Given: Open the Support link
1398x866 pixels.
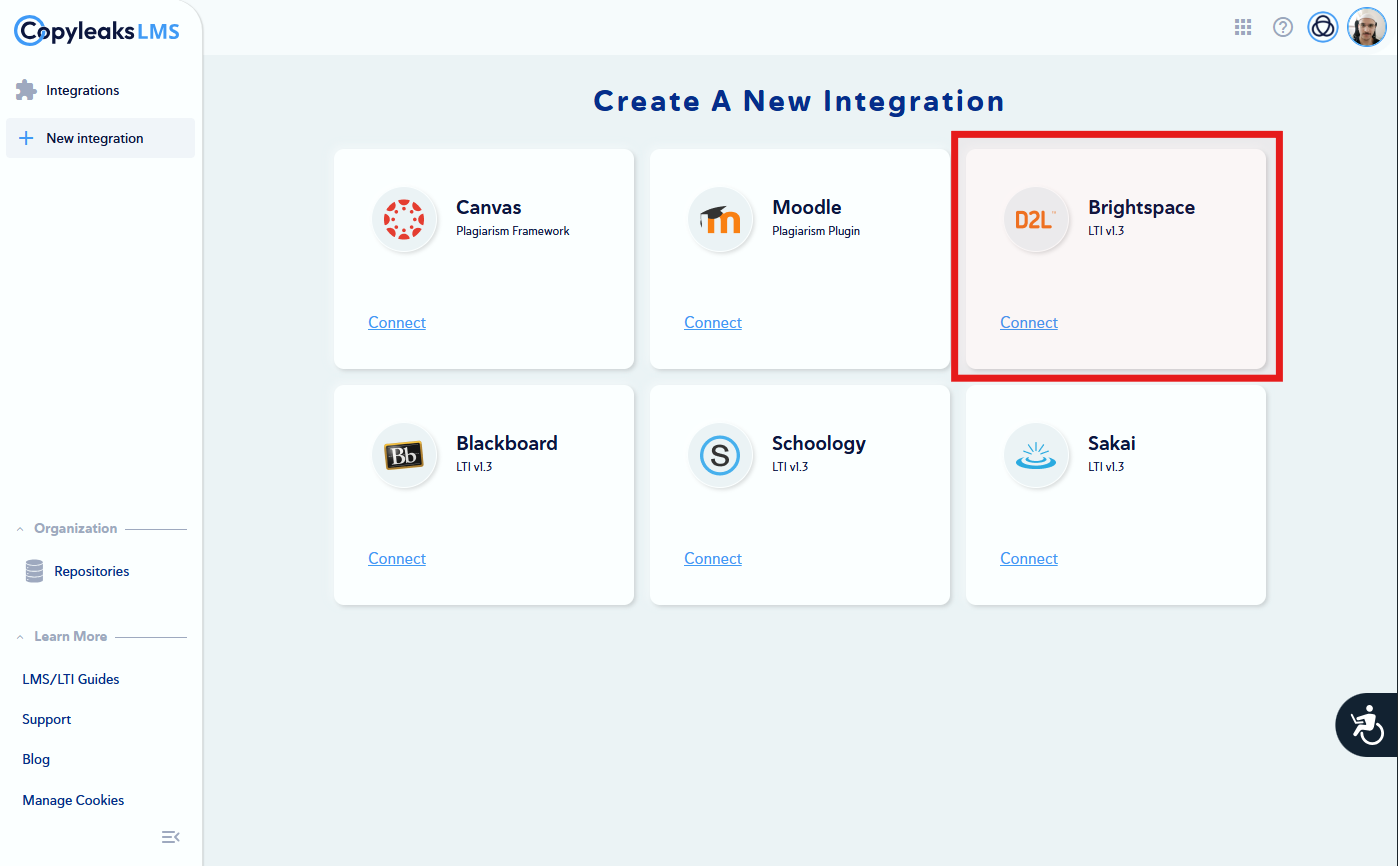Looking at the screenshot, I should (x=47, y=719).
